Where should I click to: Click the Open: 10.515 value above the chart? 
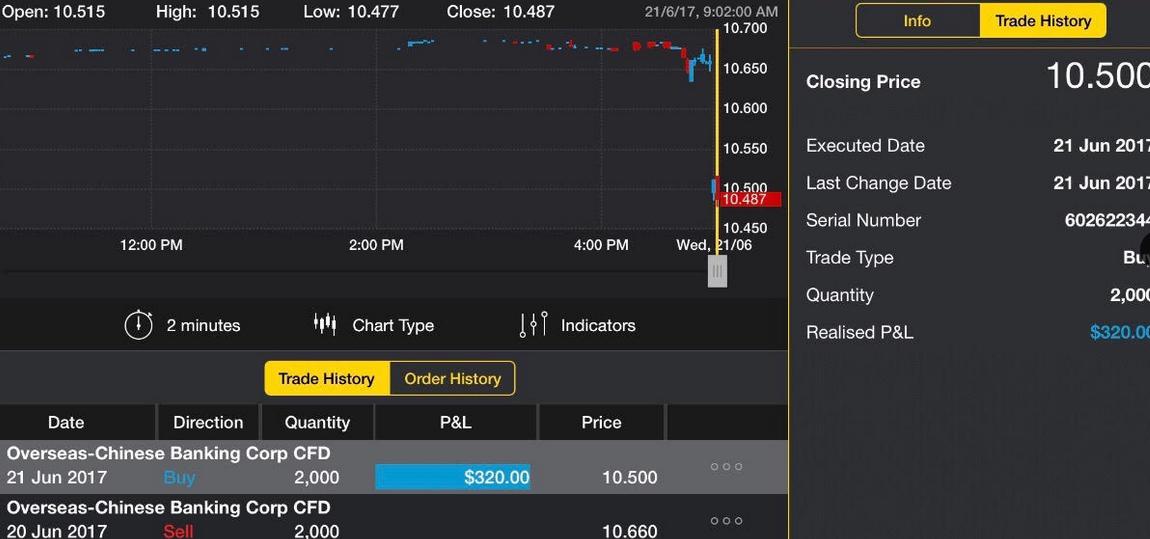click(x=52, y=12)
